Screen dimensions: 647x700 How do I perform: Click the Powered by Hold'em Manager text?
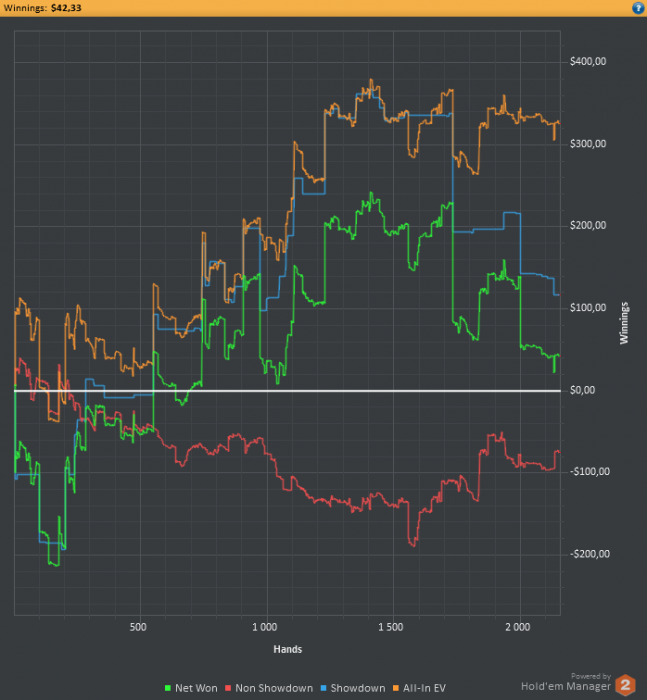(x=566, y=683)
